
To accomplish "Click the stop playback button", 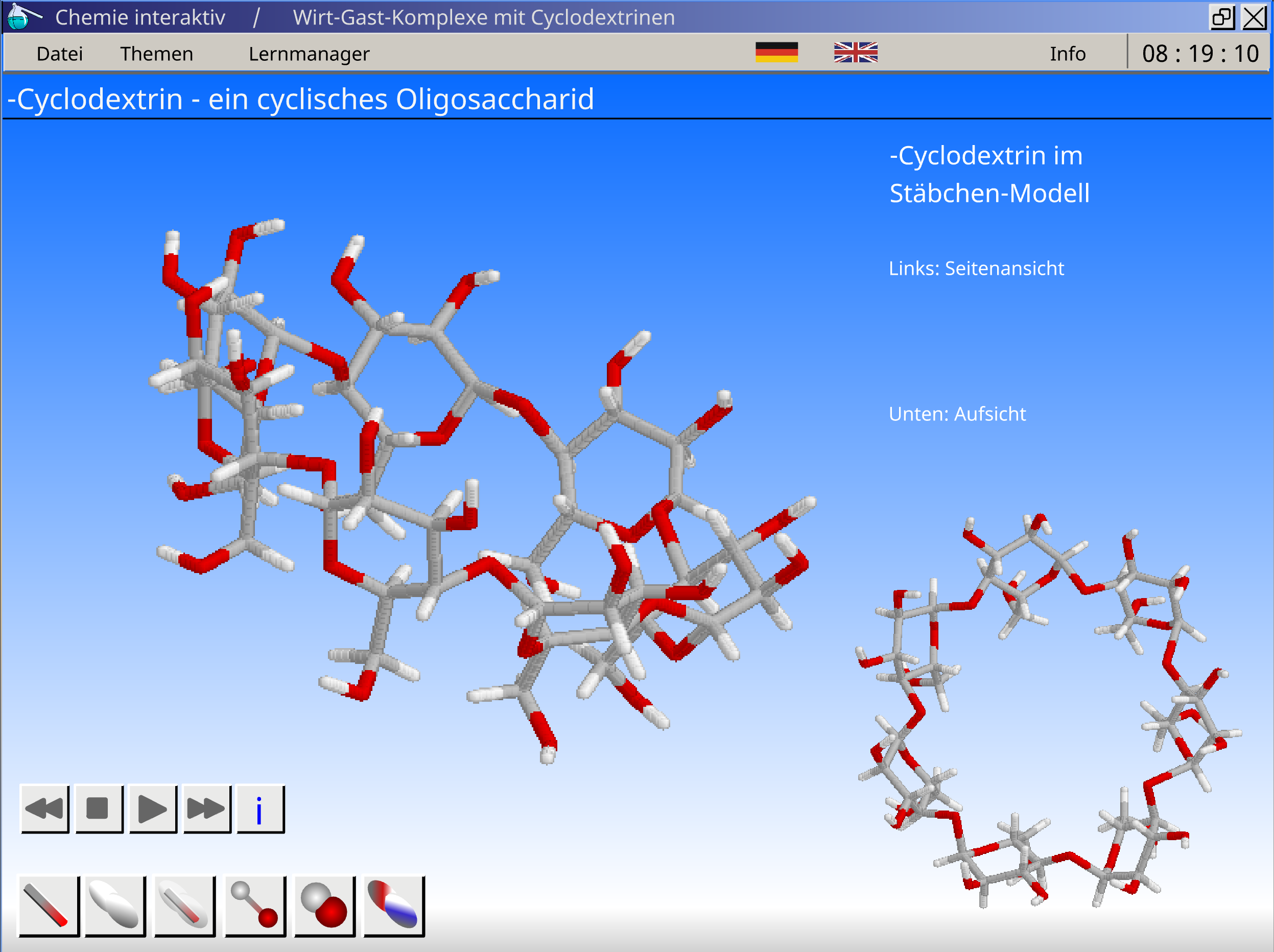I will (x=99, y=808).
